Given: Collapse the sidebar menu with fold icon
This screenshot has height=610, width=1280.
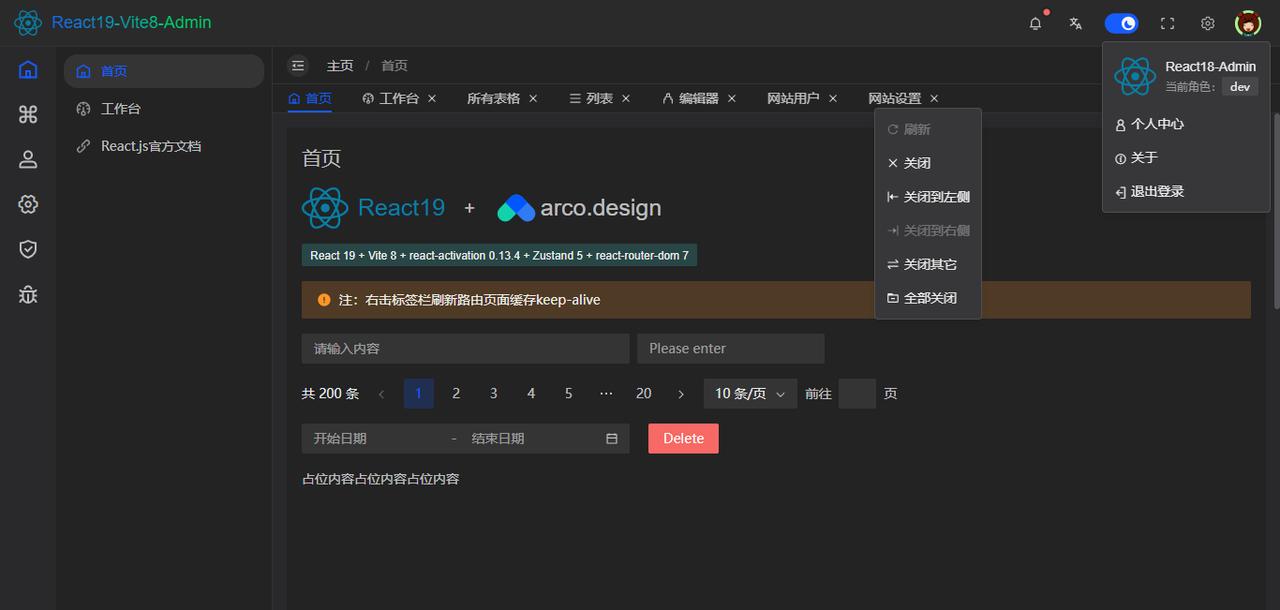Looking at the screenshot, I should click(298, 66).
